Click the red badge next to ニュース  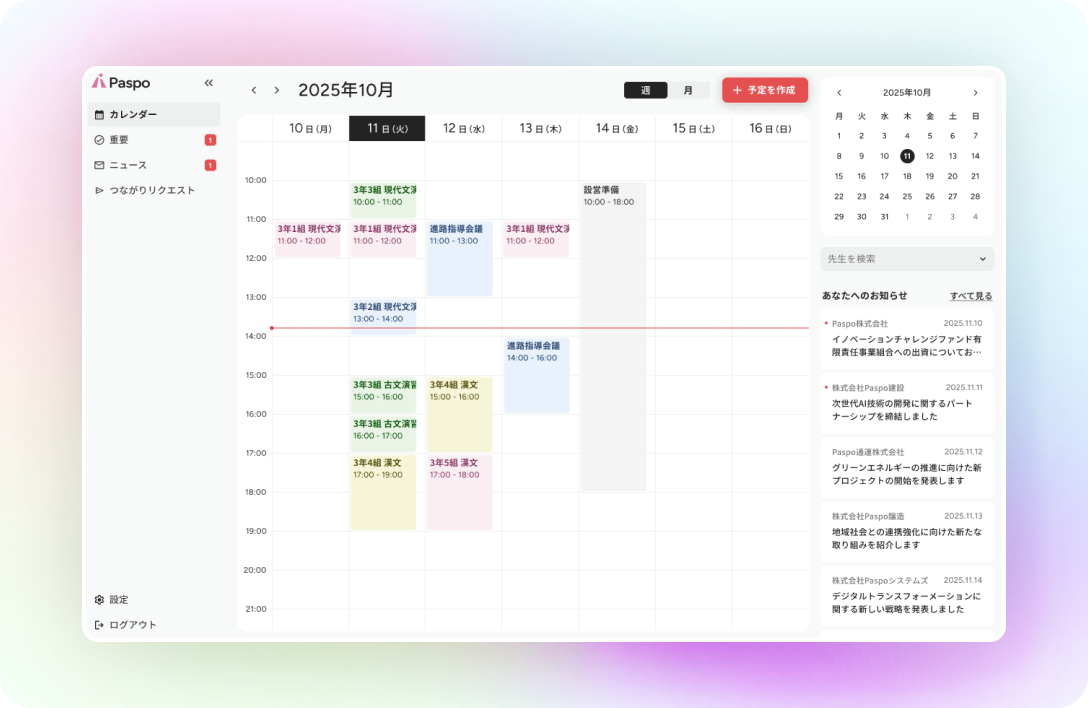tap(210, 165)
